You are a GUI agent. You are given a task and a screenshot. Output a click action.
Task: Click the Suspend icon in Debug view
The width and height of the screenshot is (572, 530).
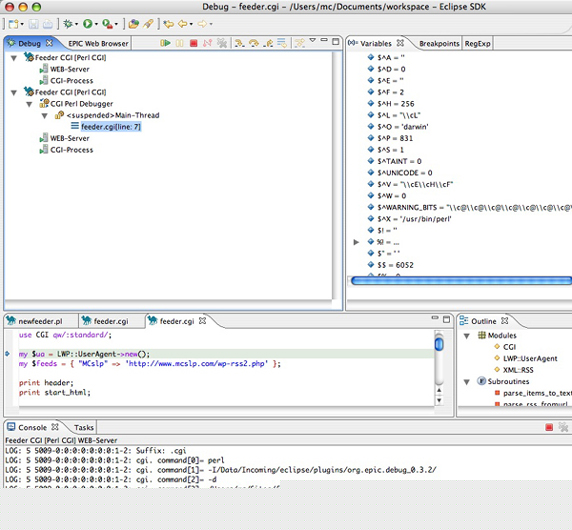coord(179,43)
